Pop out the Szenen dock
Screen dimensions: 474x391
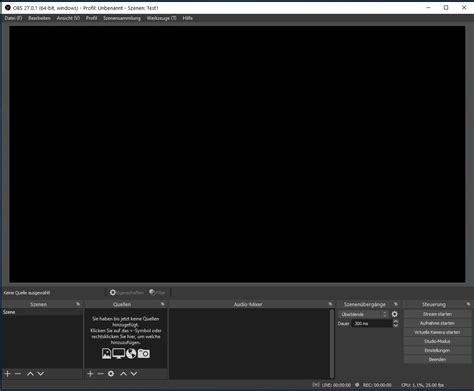tap(78, 304)
